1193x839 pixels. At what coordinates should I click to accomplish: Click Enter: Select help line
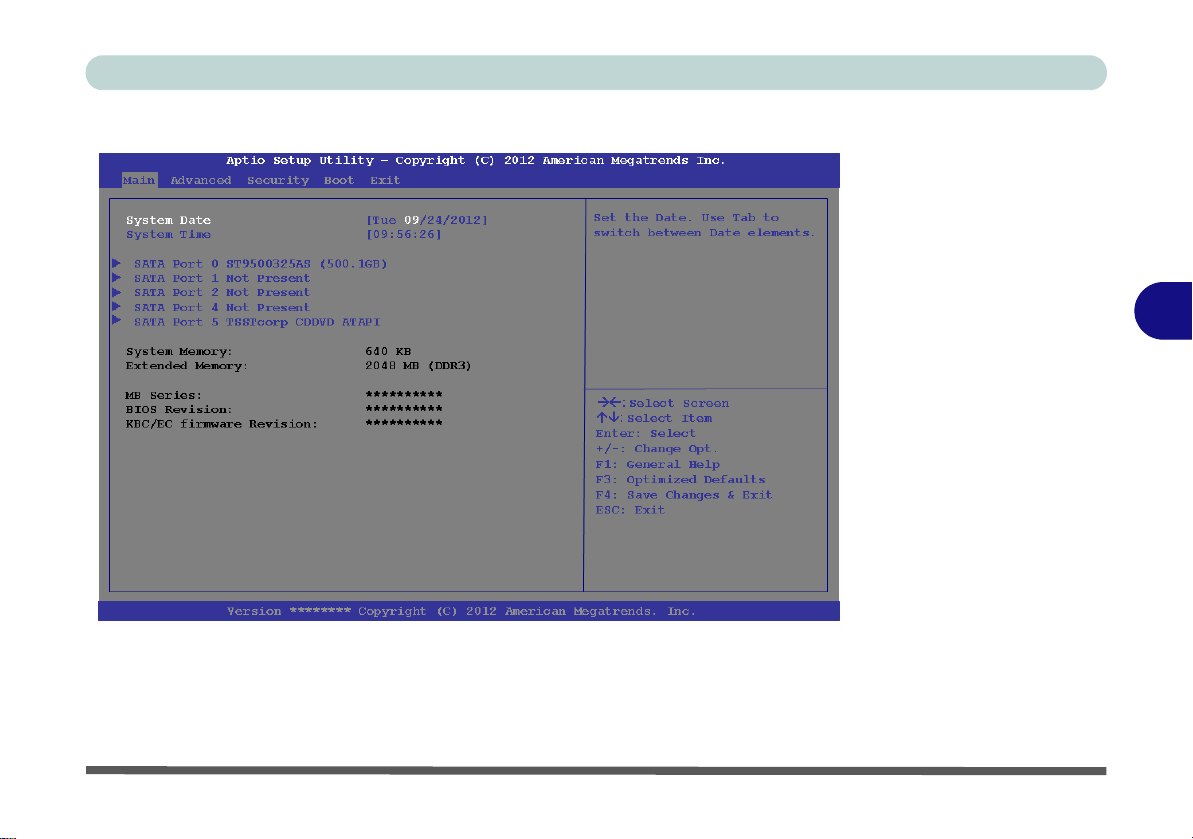tap(645, 434)
